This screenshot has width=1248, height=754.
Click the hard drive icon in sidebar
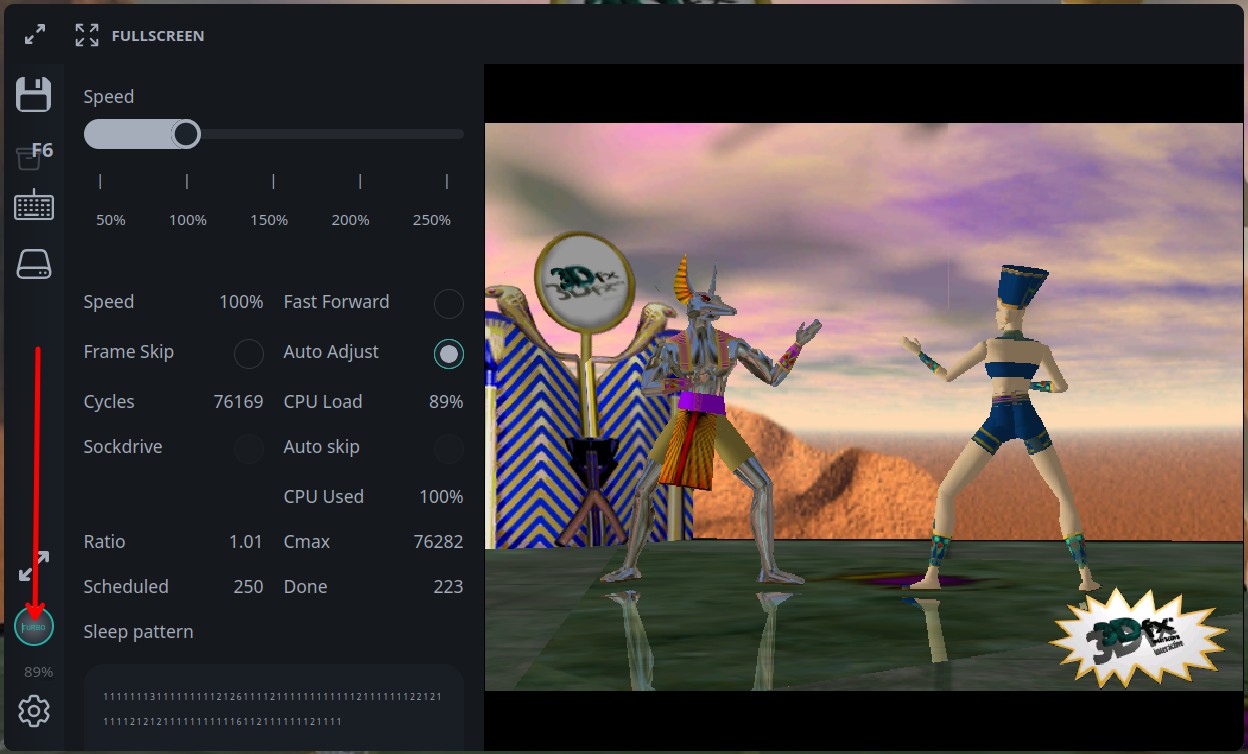pos(34,264)
